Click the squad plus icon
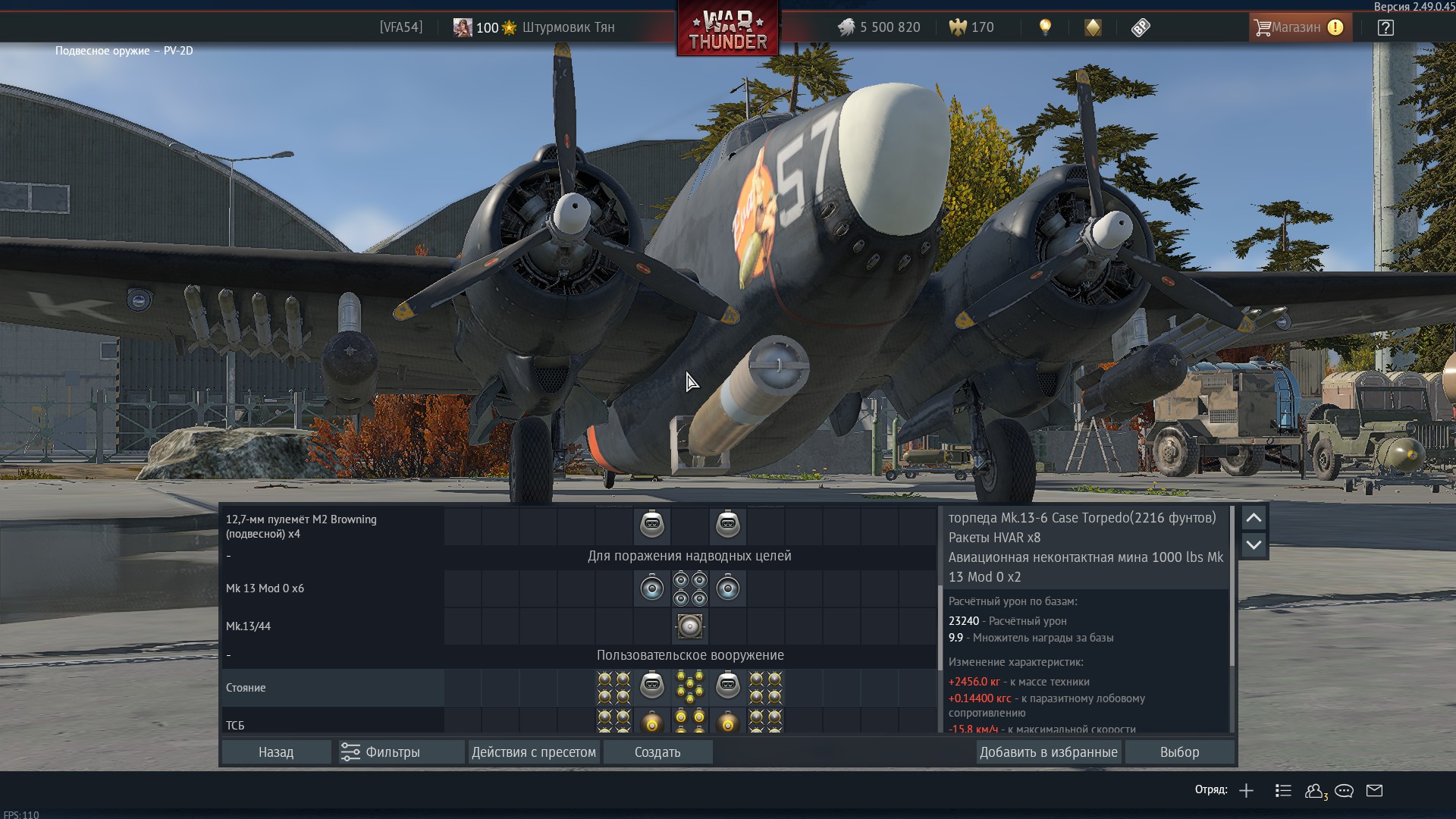 [x=1246, y=790]
